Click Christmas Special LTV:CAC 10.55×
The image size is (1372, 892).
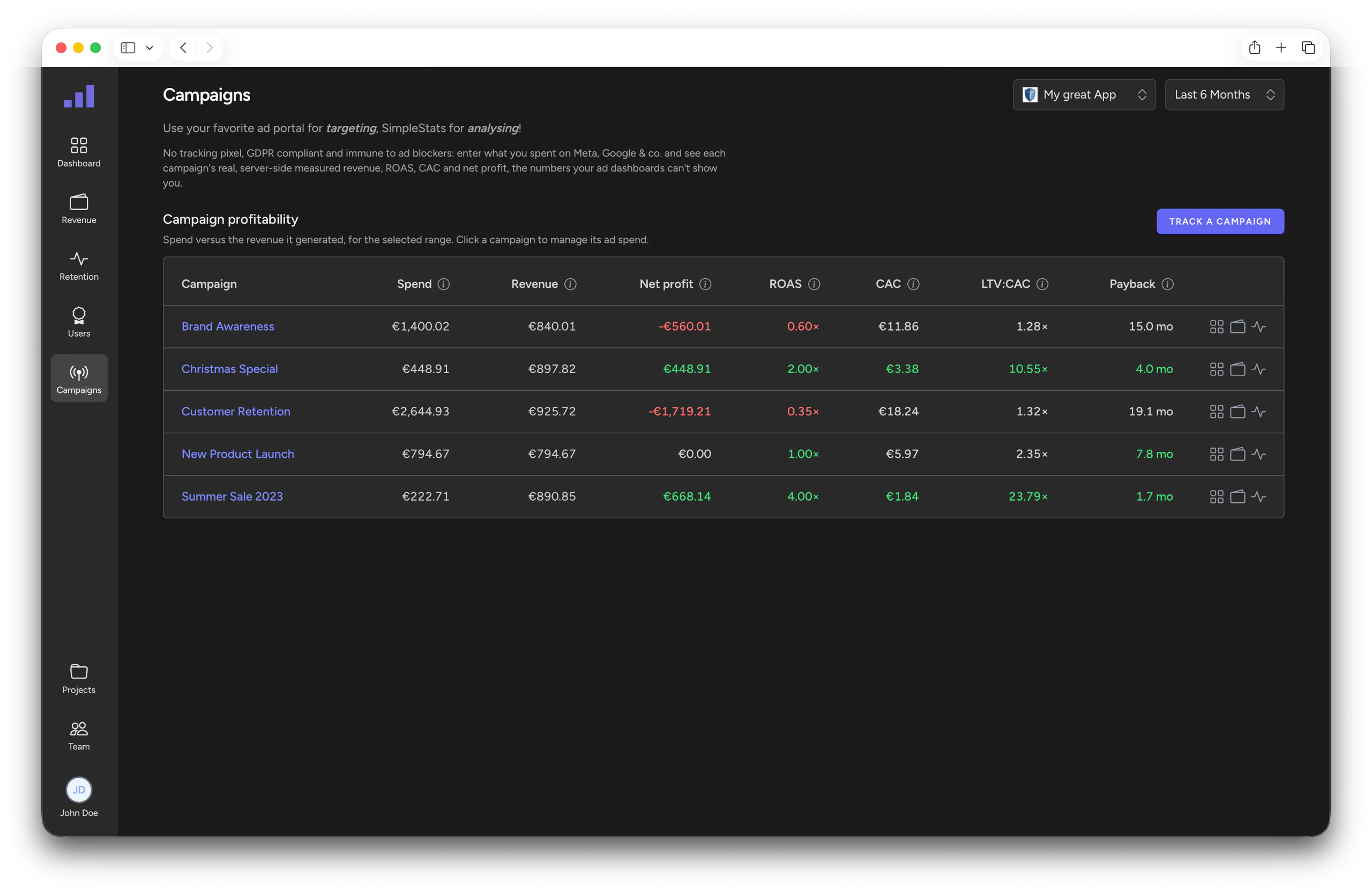tap(1028, 369)
